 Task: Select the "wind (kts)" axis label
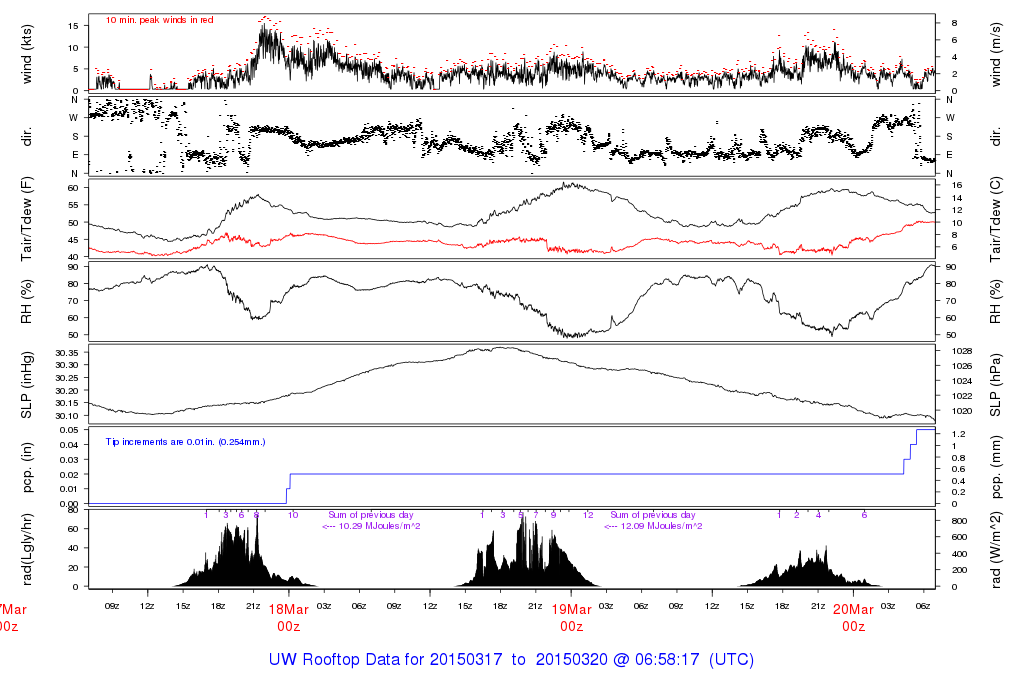pos(27,54)
